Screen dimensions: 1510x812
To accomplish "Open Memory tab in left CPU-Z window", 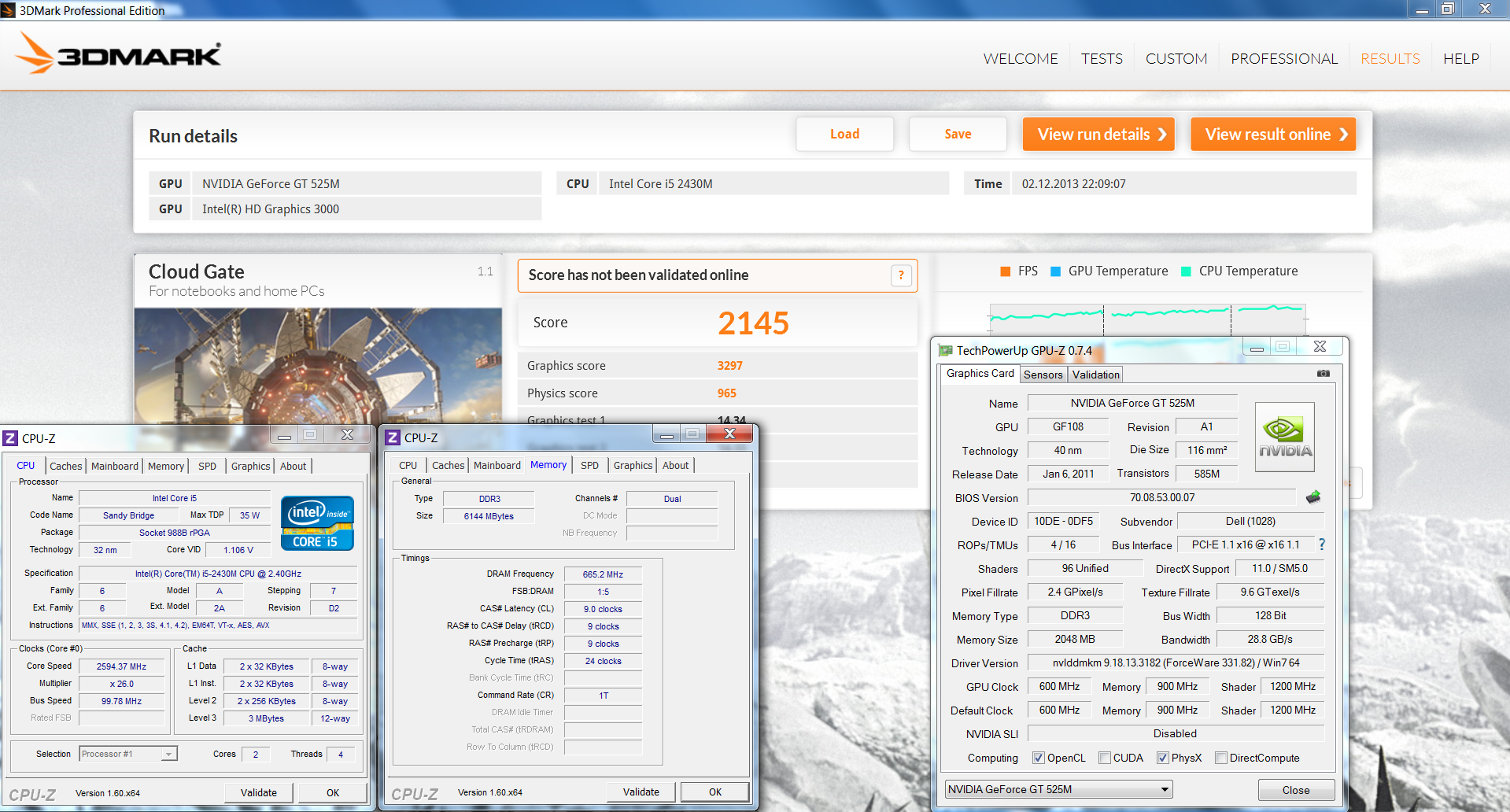I will pos(166,466).
